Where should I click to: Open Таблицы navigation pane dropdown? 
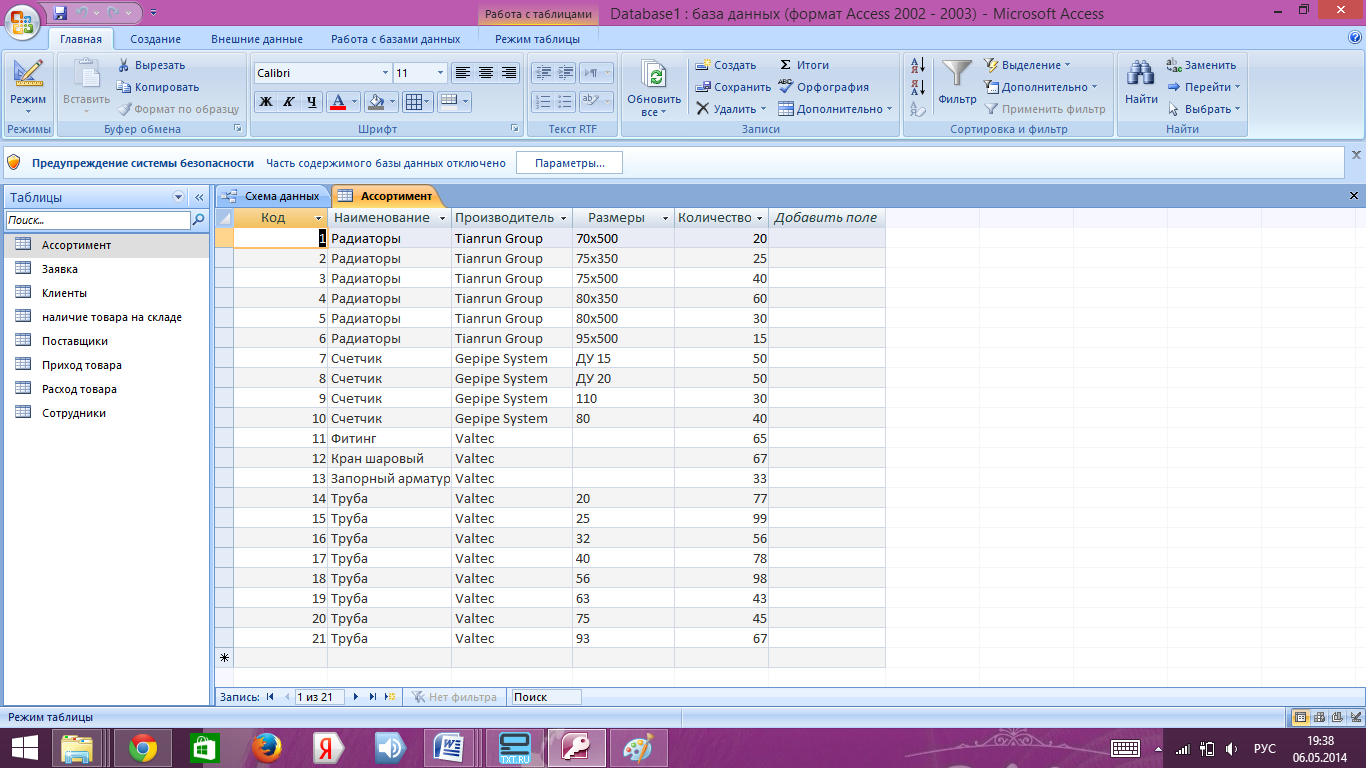click(179, 197)
